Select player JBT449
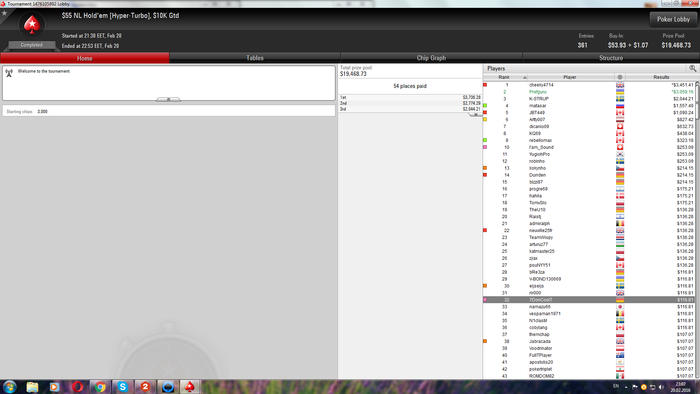This screenshot has width=700, height=394. click(589, 112)
